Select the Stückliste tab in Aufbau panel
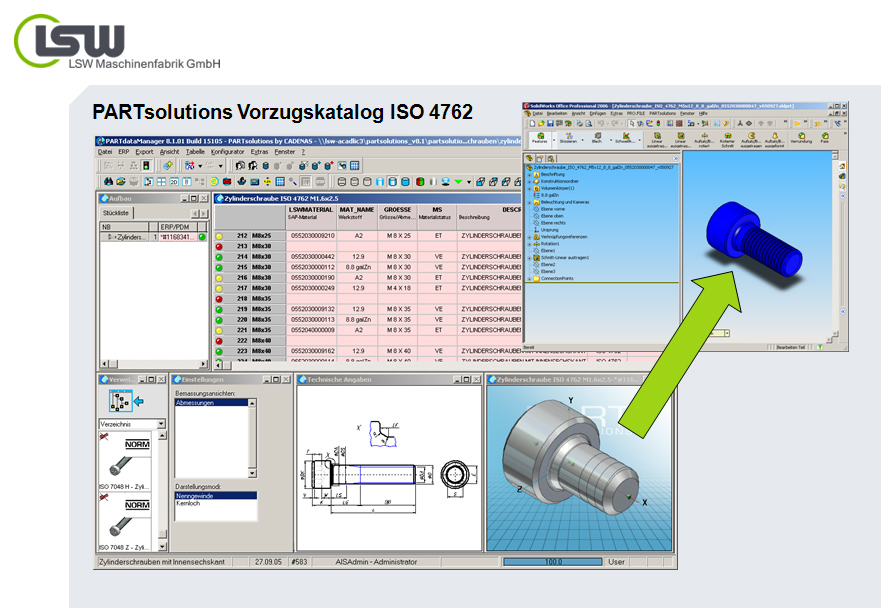Image resolution: width=881 pixels, height=608 pixels. pyautogui.click(x=115, y=213)
